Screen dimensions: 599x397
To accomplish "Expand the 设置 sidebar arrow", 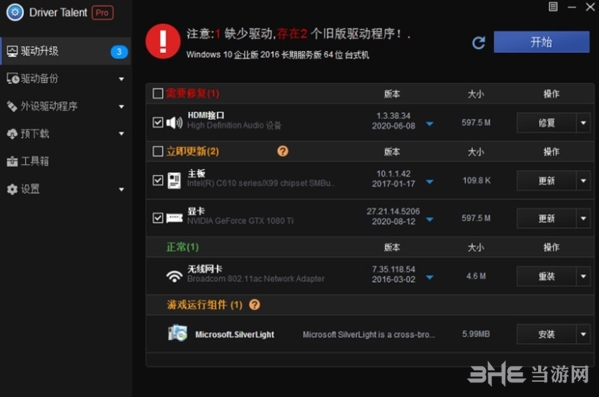I will point(121,190).
